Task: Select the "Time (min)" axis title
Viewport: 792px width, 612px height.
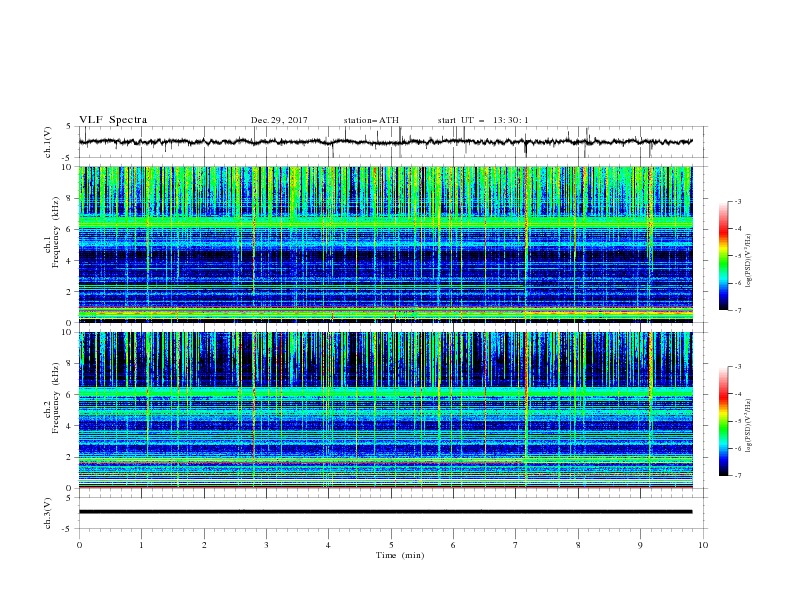Action: click(400, 555)
